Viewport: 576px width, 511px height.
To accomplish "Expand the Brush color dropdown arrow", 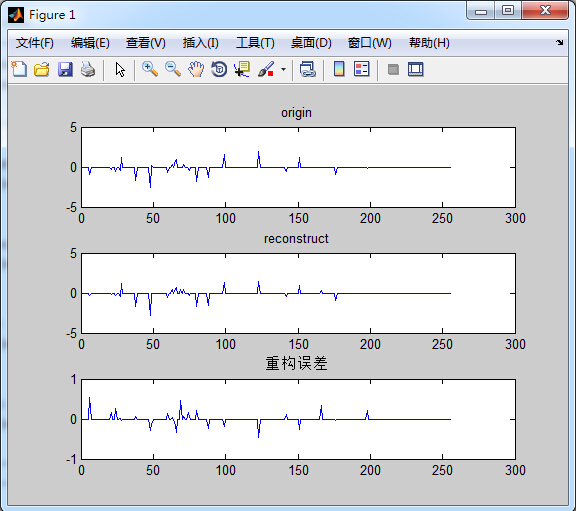I will (283, 69).
